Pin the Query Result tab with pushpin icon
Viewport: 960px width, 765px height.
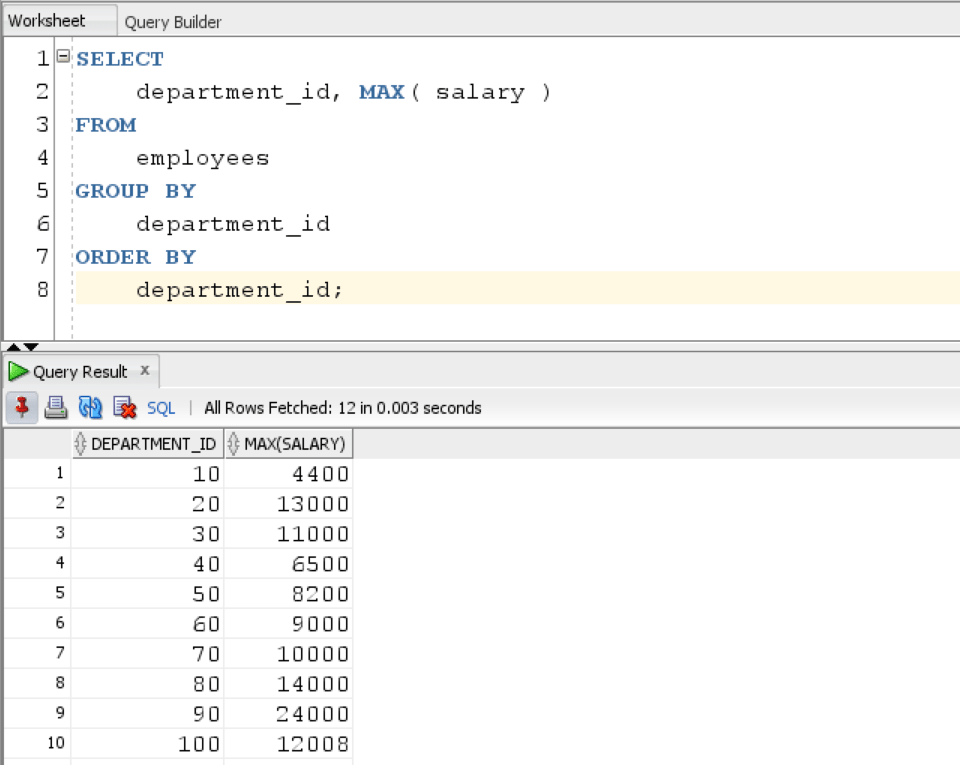point(22,407)
